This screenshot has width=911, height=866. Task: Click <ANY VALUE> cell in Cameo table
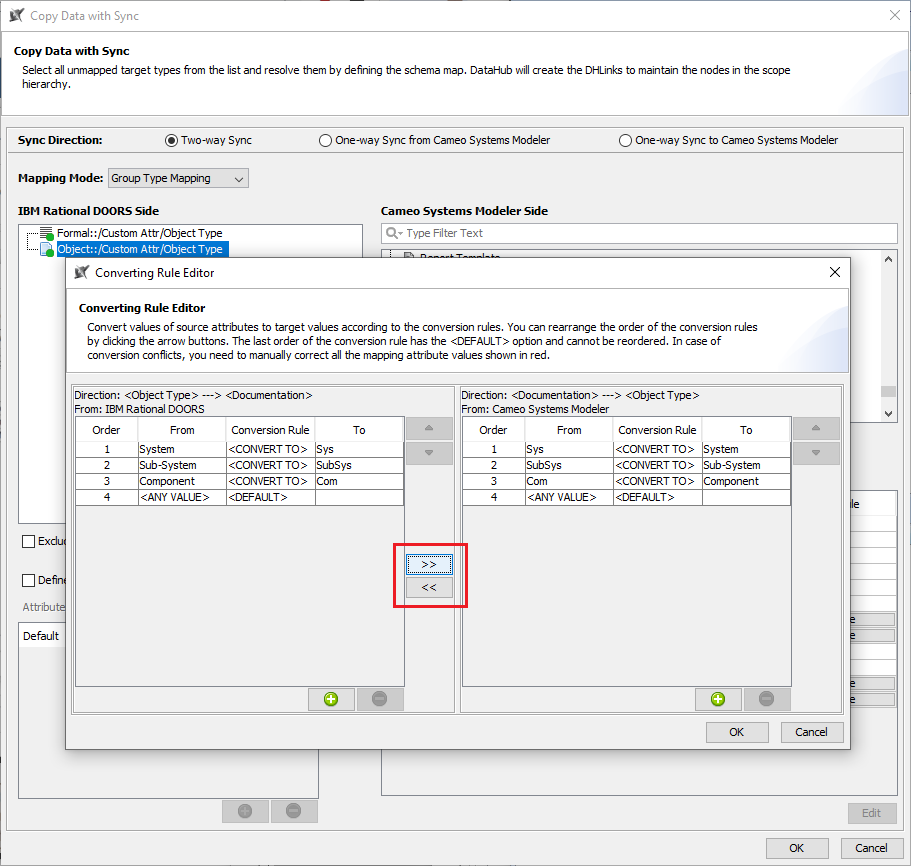pos(569,497)
